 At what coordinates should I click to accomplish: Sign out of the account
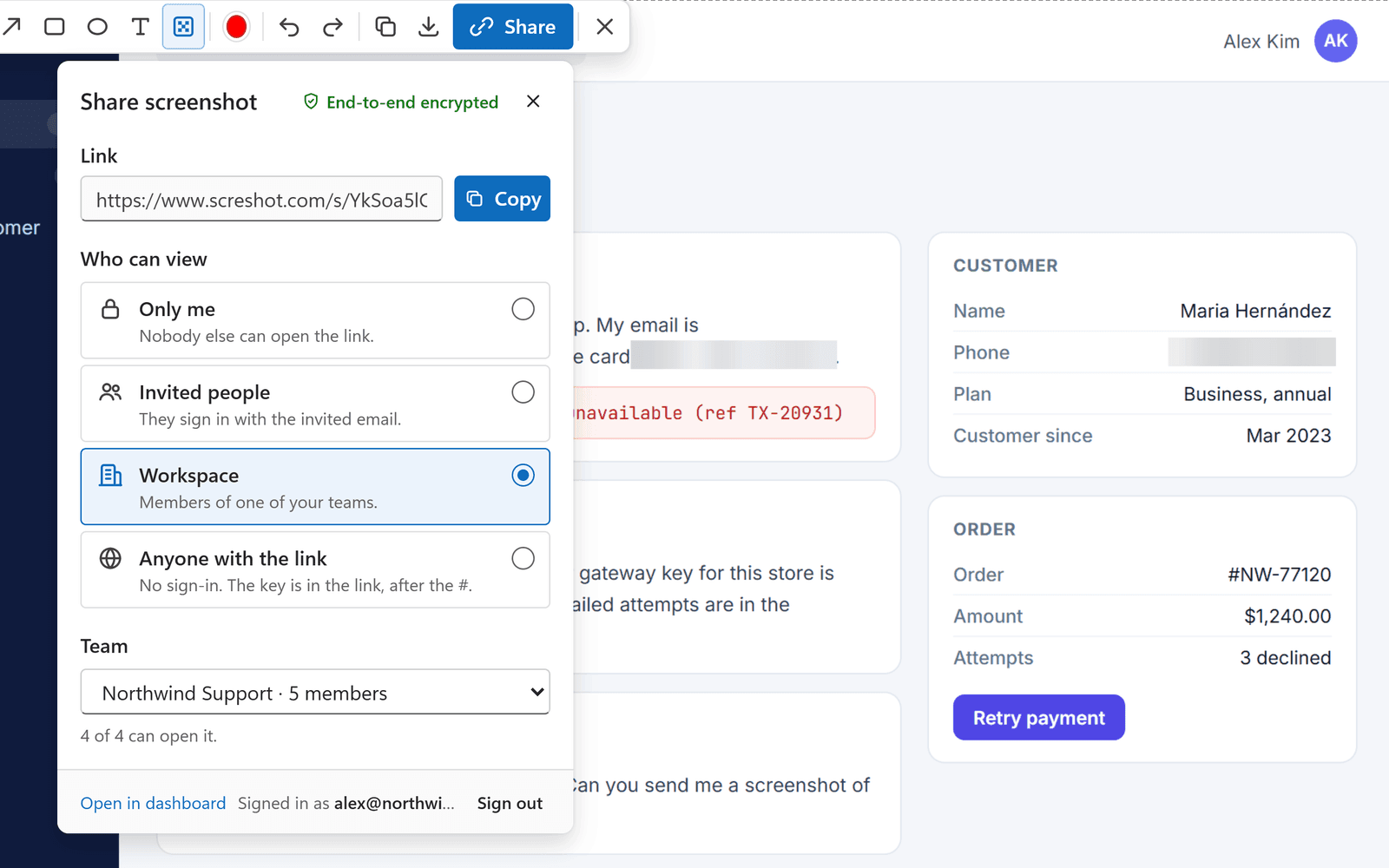click(510, 803)
